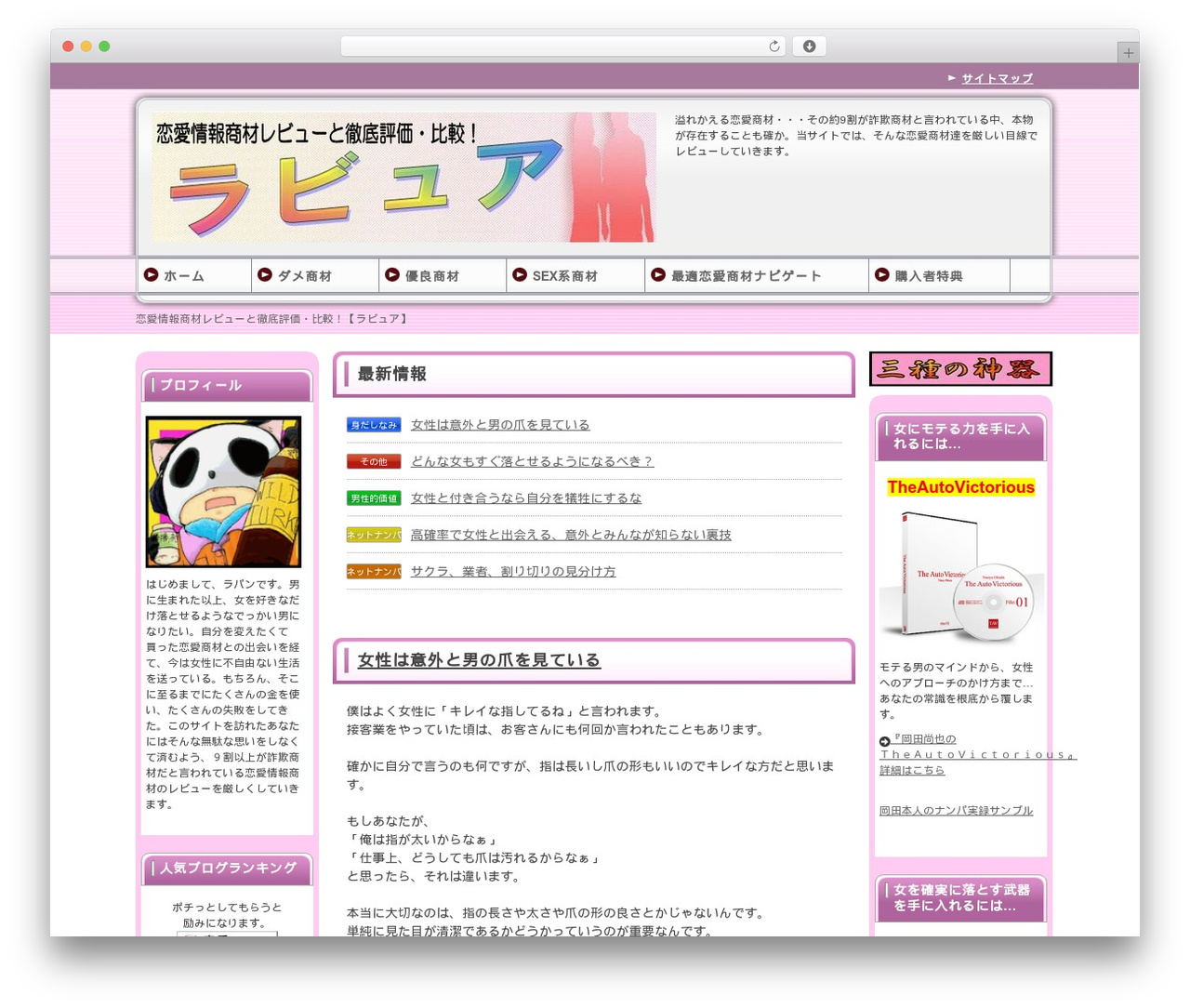Open the ダメ商材 navigation item
Image resolution: width=1190 pixels, height=1008 pixels.
[x=315, y=275]
